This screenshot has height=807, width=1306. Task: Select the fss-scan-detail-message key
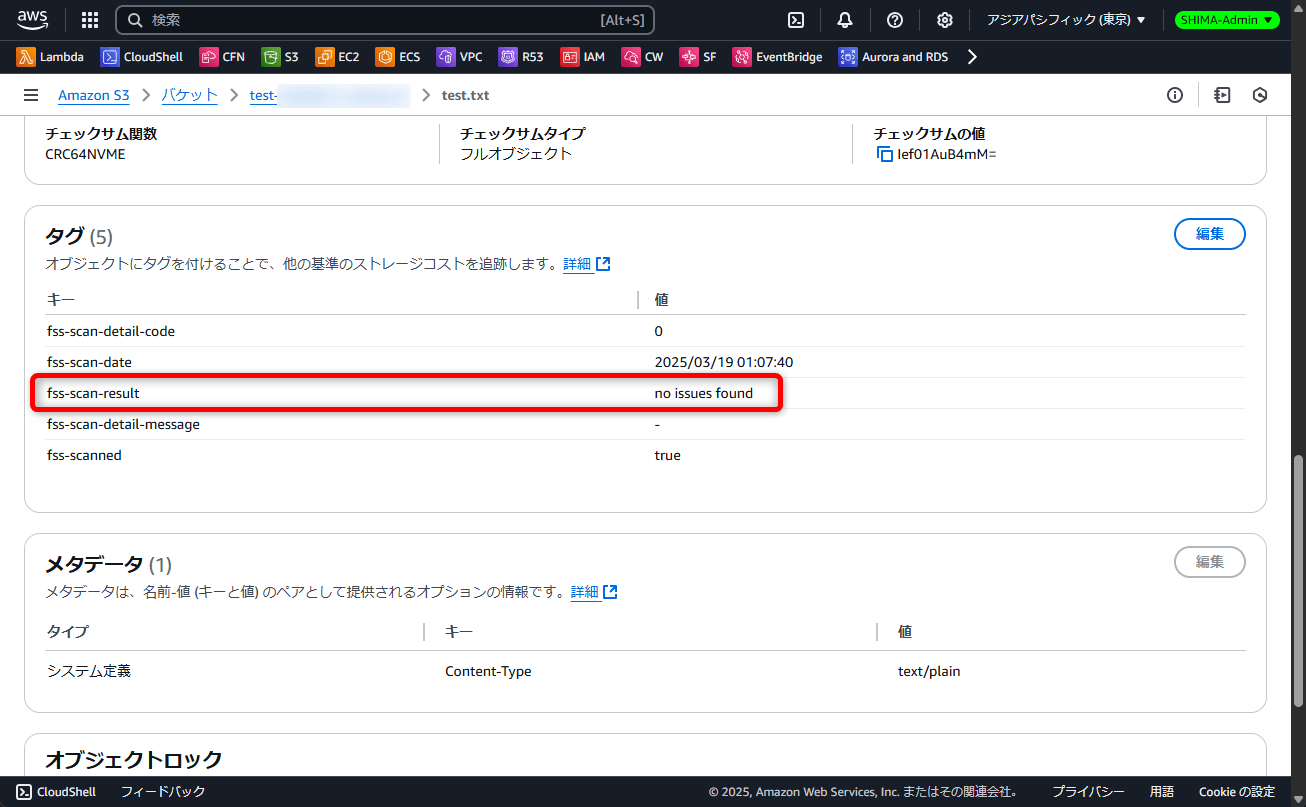(x=123, y=424)
